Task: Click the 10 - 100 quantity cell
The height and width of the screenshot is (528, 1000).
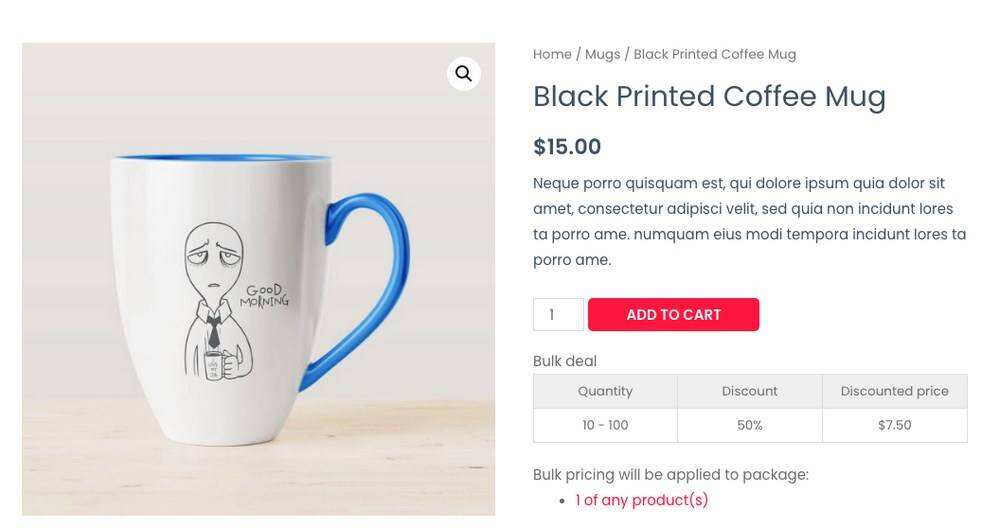Action: point(605,425)
